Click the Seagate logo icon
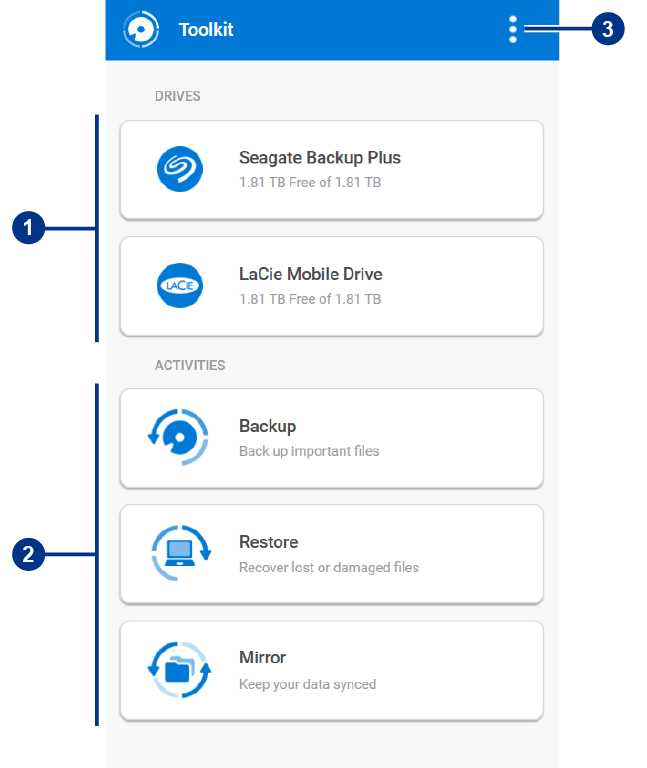The width and height of the screenshot is (647, 768). pos(180,169)
